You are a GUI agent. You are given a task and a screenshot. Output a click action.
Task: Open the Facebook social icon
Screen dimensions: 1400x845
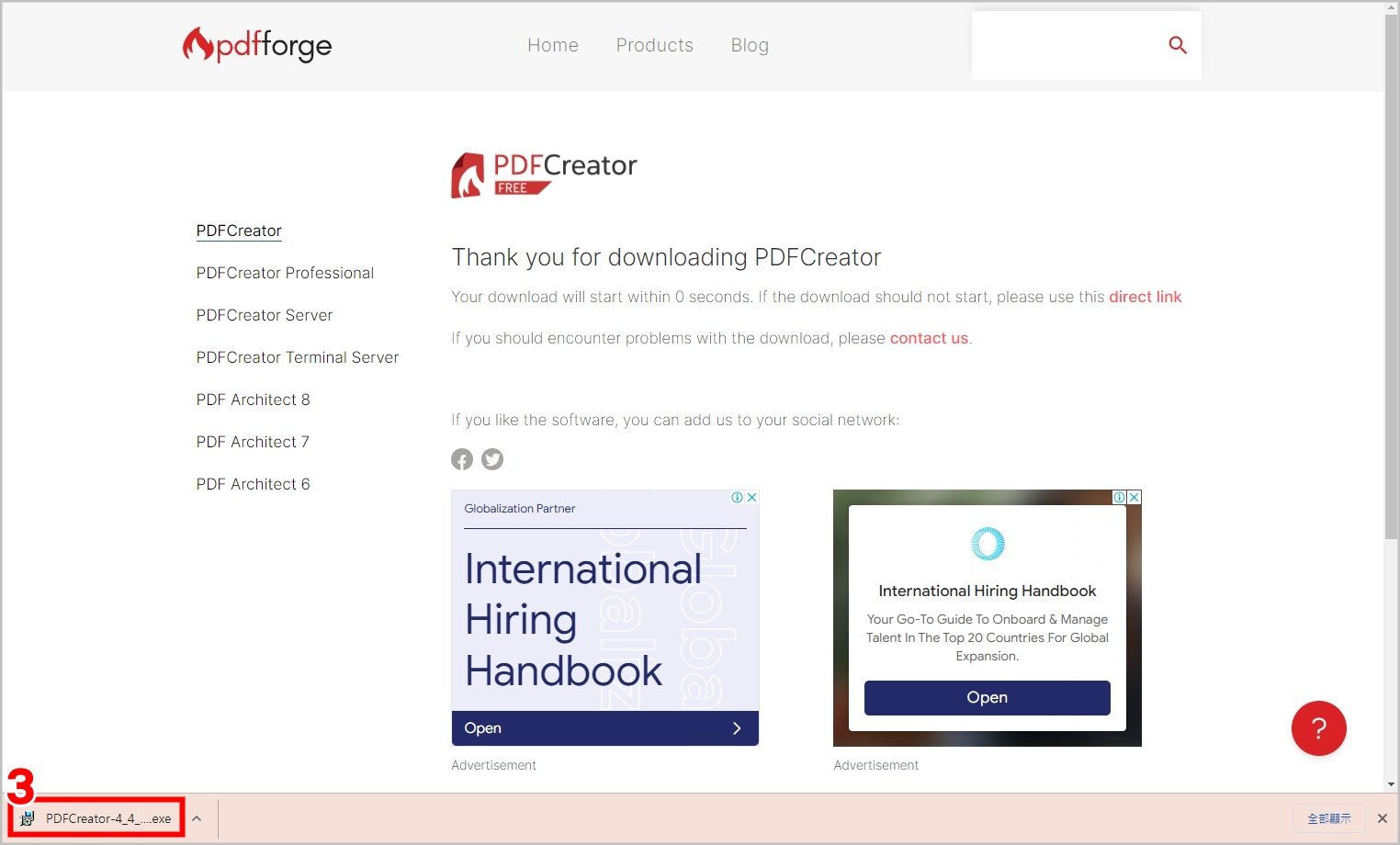(x=462, y=459)
